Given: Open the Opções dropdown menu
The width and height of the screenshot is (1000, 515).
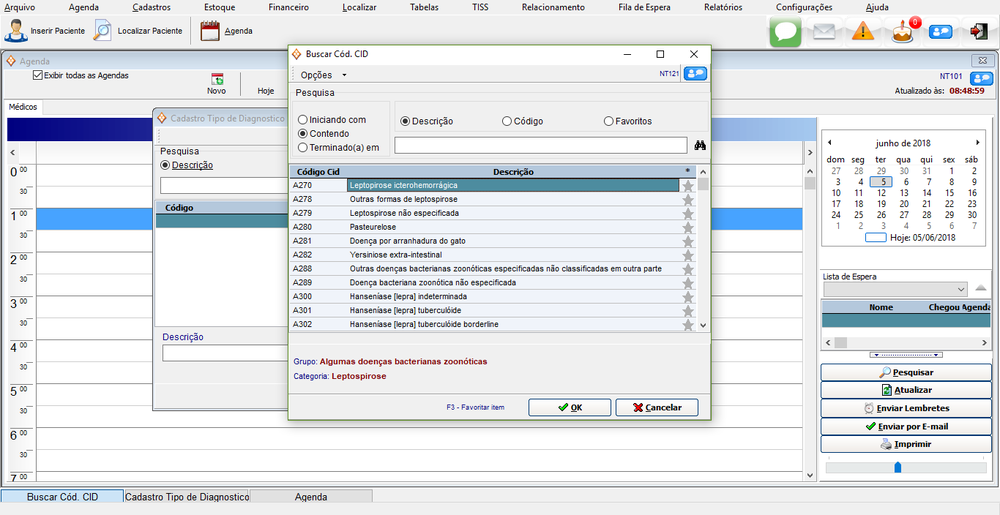Looking at the screenshot, I should click(x=323, y=75).
